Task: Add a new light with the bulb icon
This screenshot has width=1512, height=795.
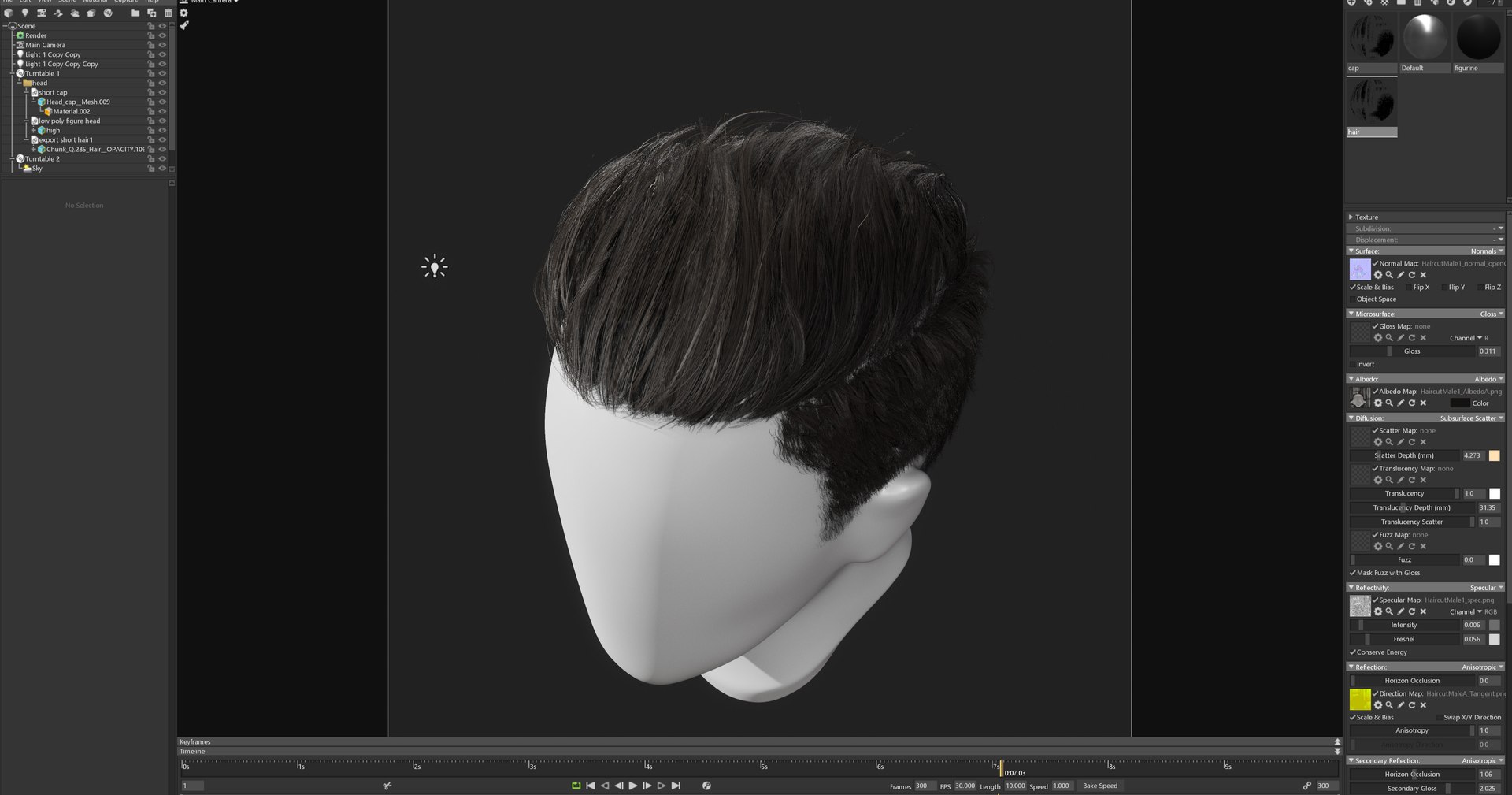Action: tap(24, 13)
